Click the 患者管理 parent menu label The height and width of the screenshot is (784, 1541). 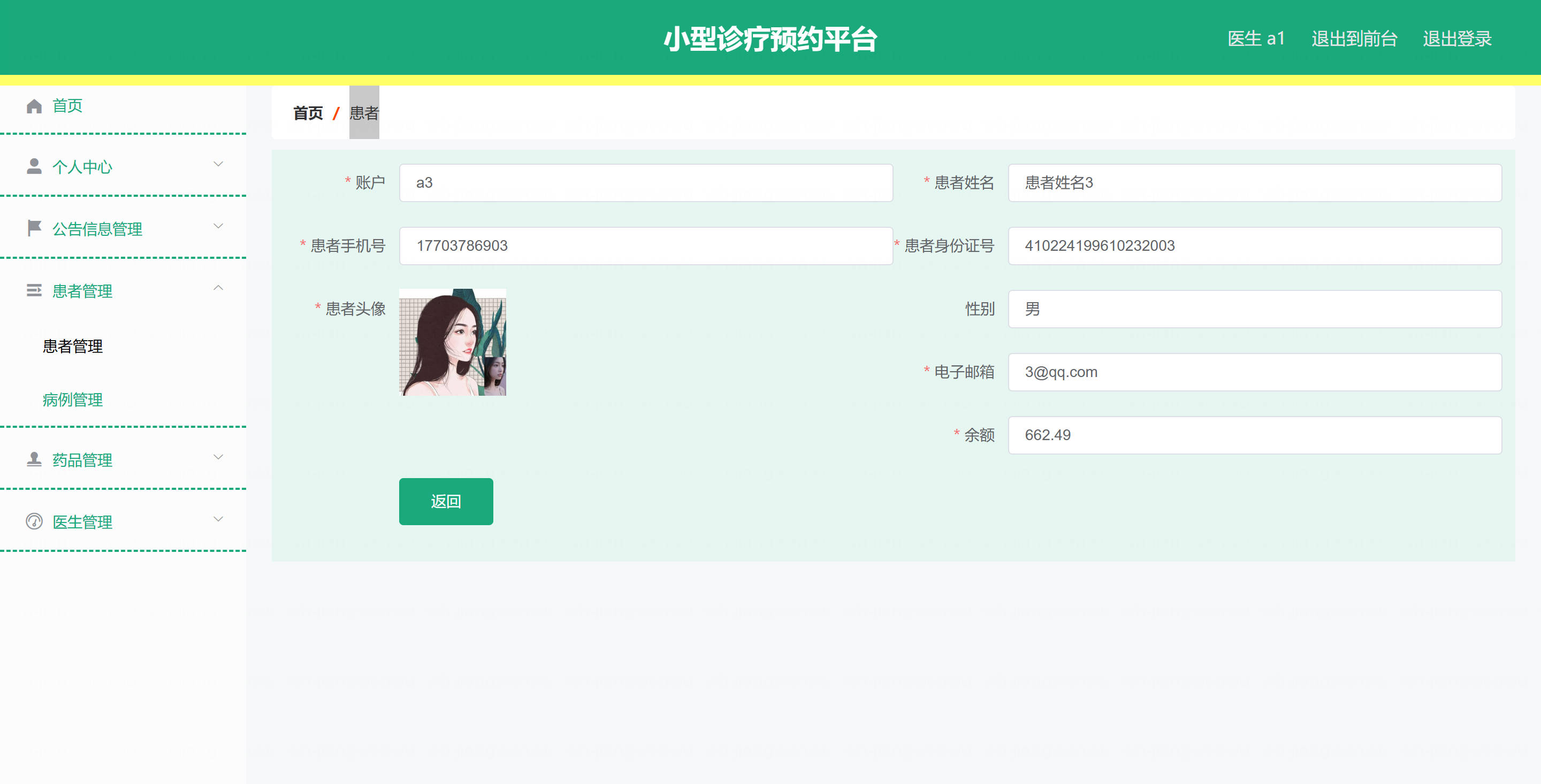82,291
